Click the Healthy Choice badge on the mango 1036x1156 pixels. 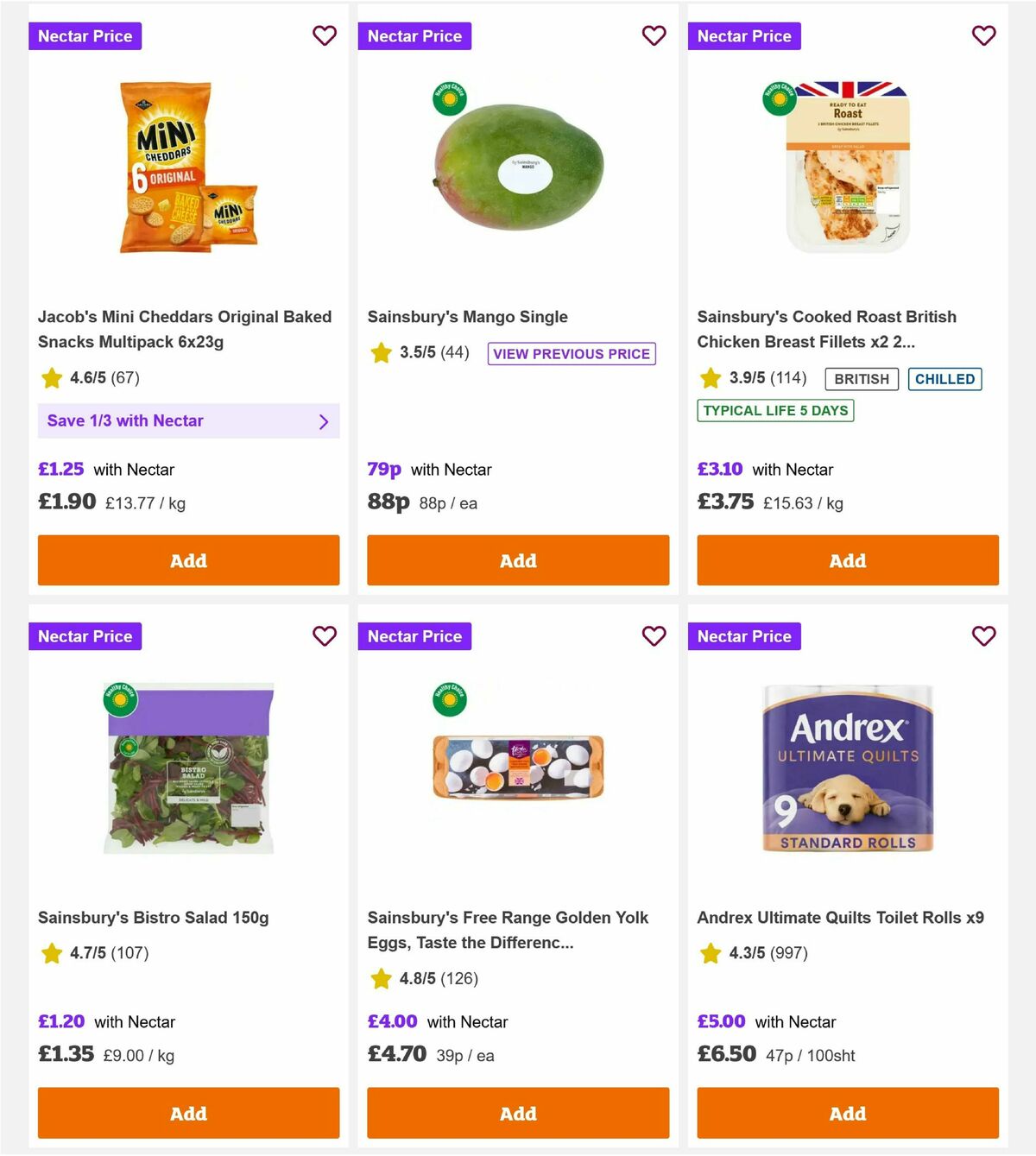tap(451, 98)
